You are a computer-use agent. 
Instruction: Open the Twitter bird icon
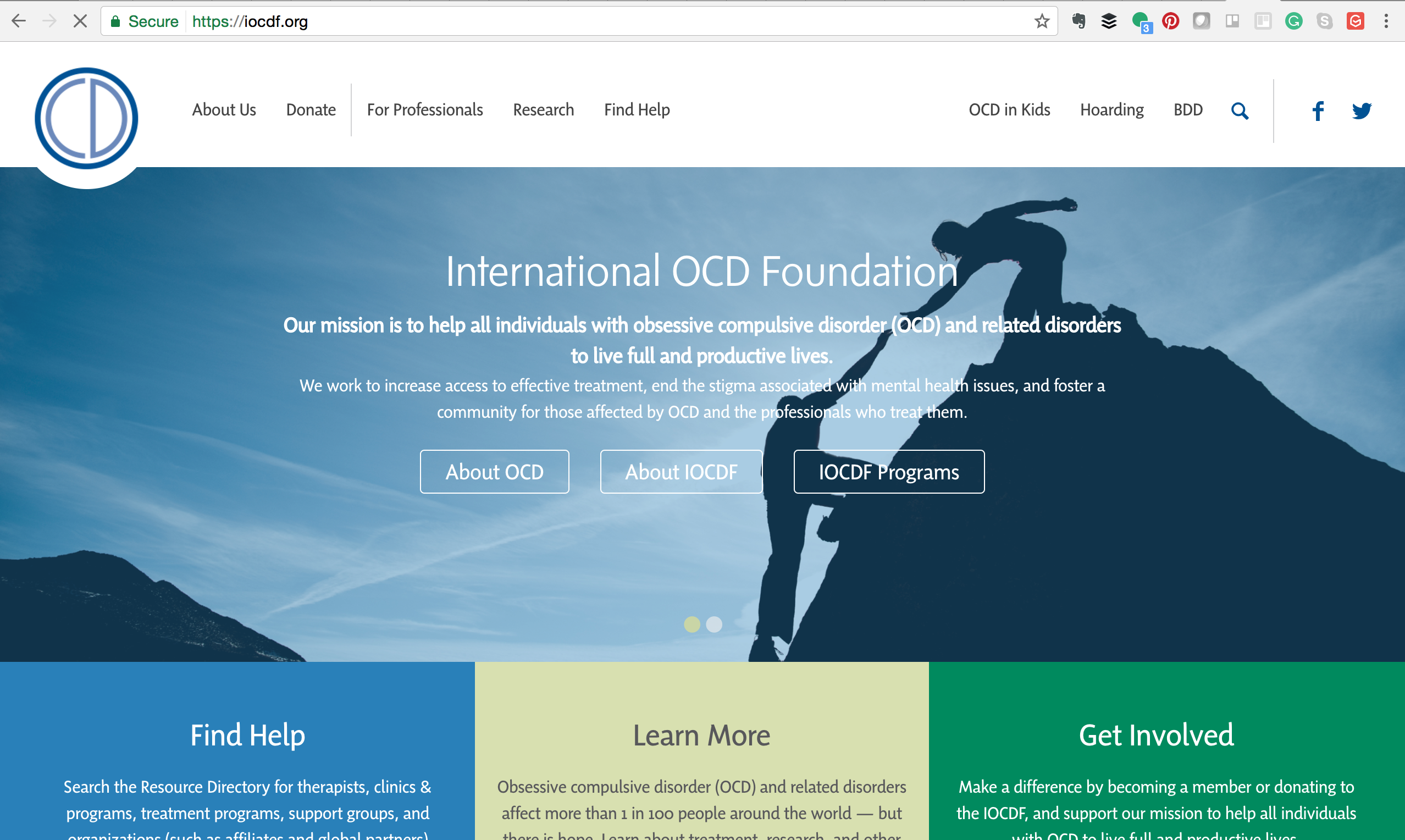1362,110
